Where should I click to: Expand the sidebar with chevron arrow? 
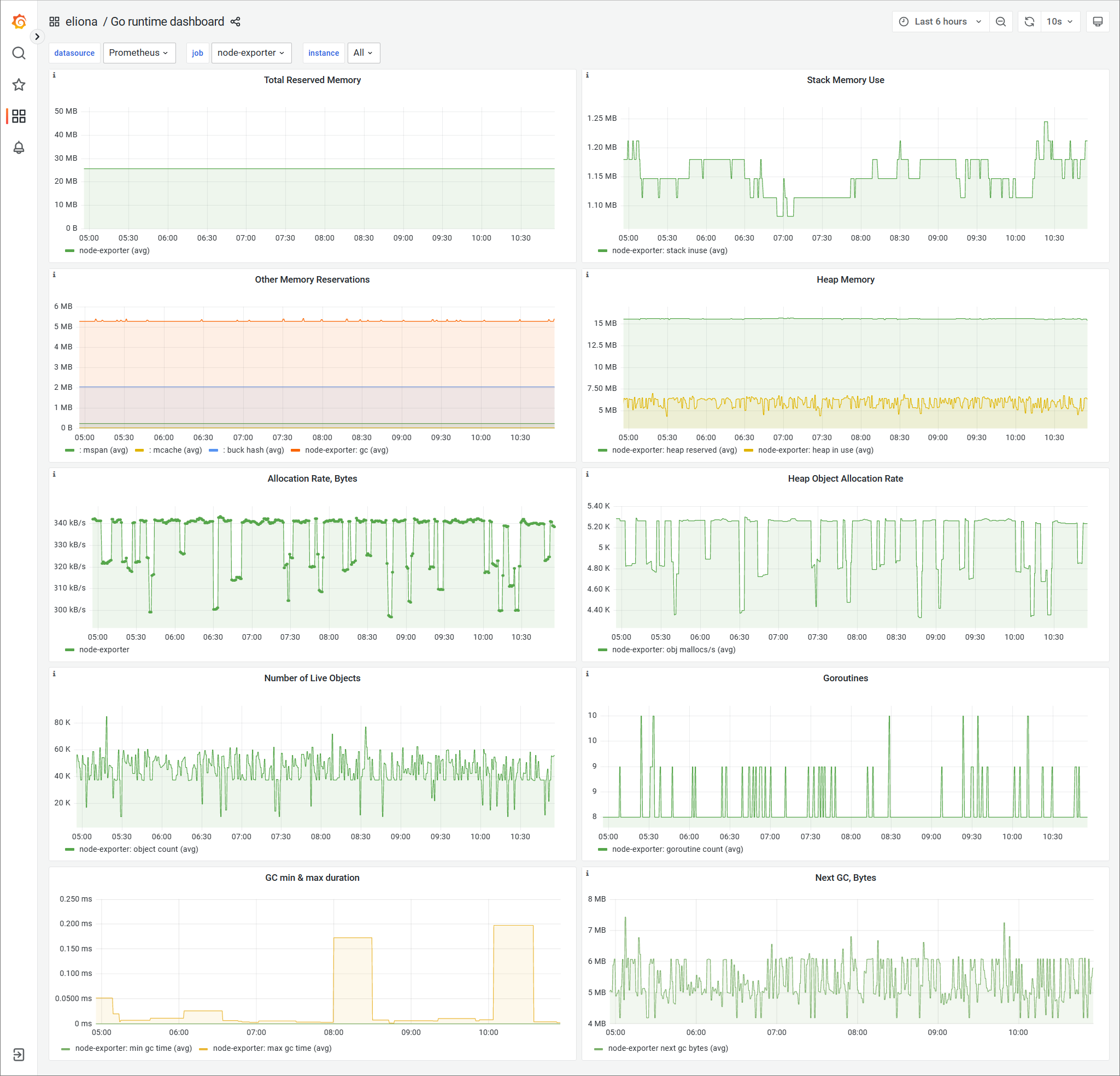[37, 37]
